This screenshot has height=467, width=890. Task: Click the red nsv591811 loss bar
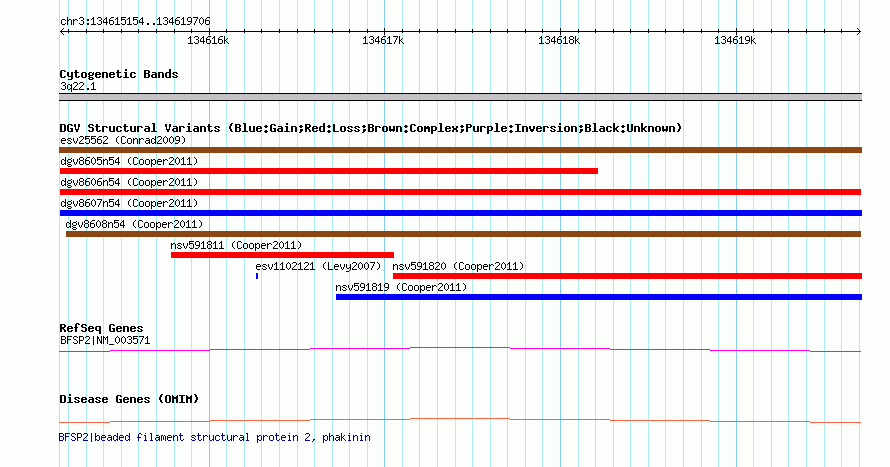tap(282, 255)
